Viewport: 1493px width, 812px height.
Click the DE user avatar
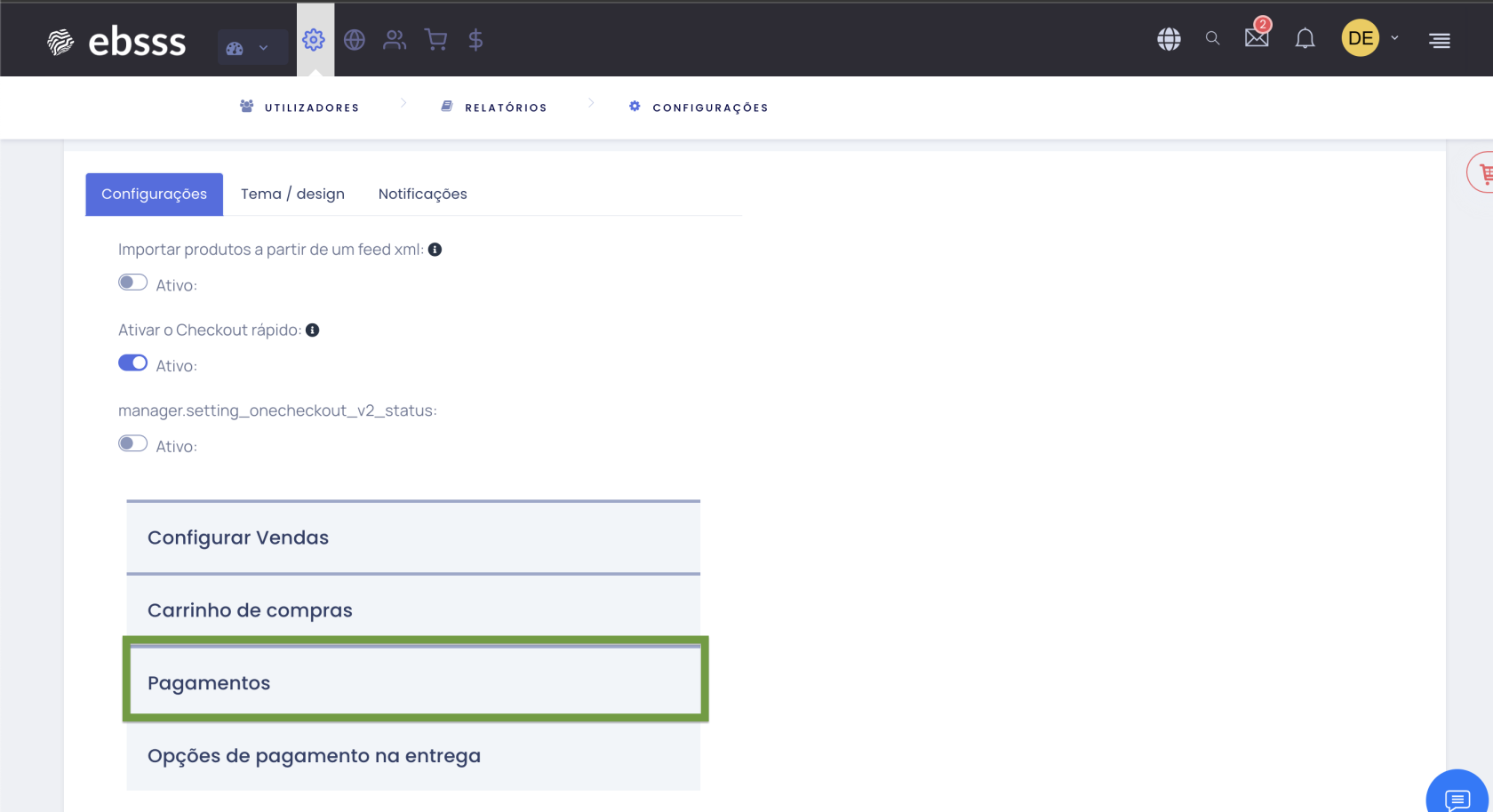point(1361,38)
